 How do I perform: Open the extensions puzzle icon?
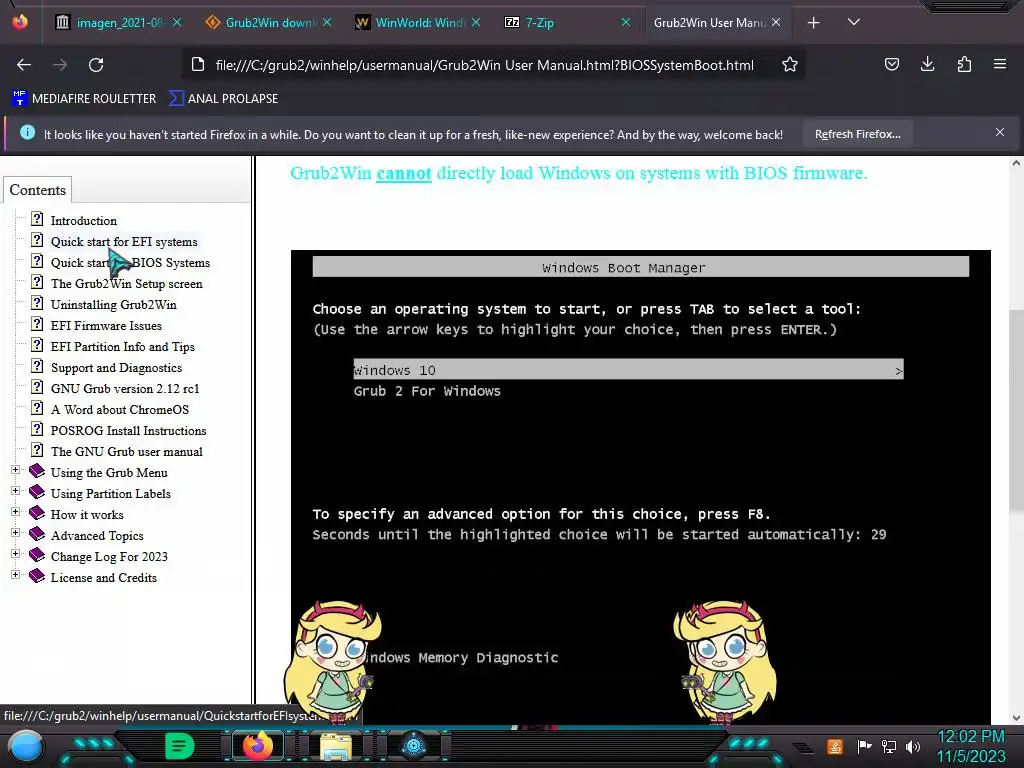point(964,64)
